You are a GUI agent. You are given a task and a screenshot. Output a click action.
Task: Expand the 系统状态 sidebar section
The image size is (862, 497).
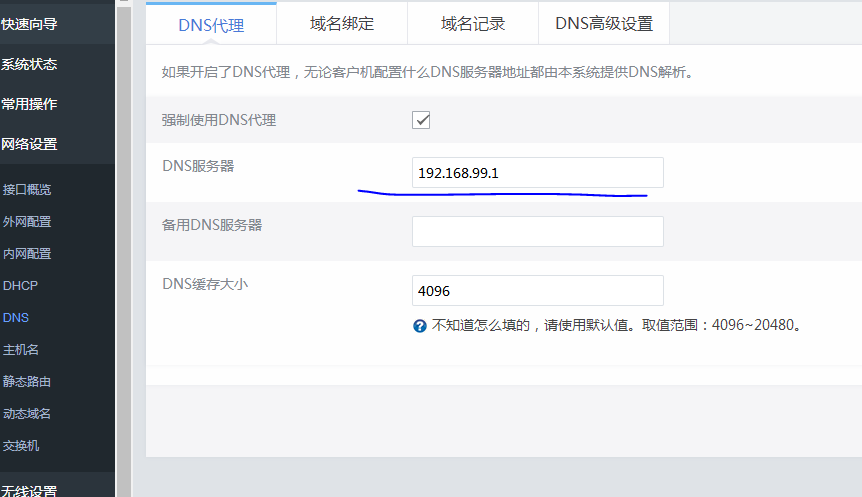click(30, 64)
